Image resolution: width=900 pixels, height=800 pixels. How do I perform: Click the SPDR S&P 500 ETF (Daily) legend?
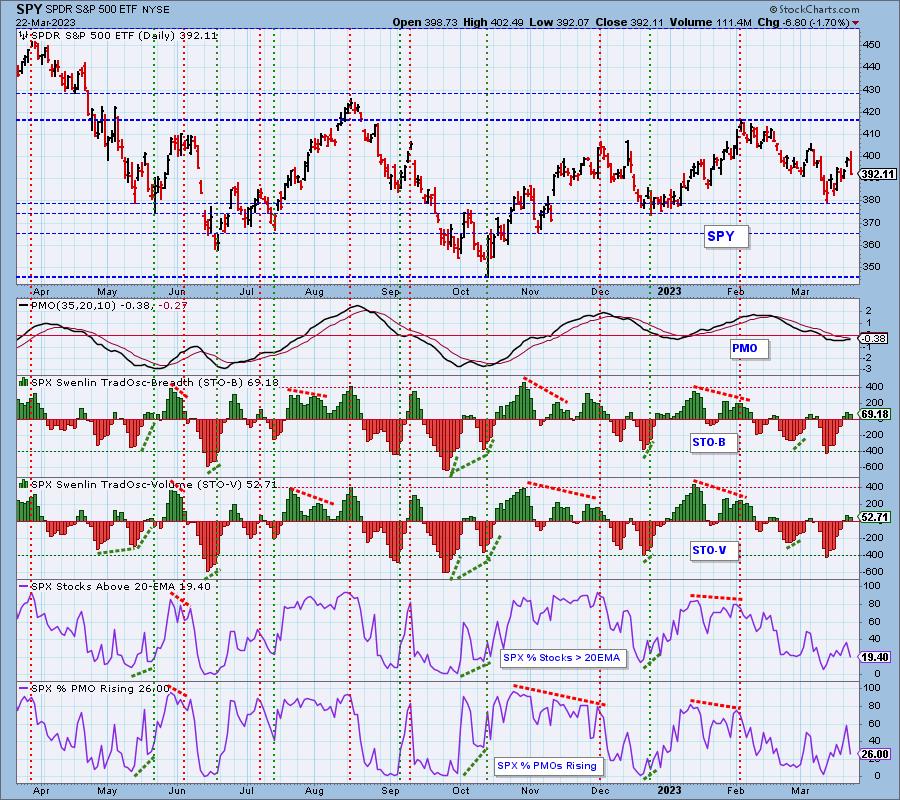[123, 36]
